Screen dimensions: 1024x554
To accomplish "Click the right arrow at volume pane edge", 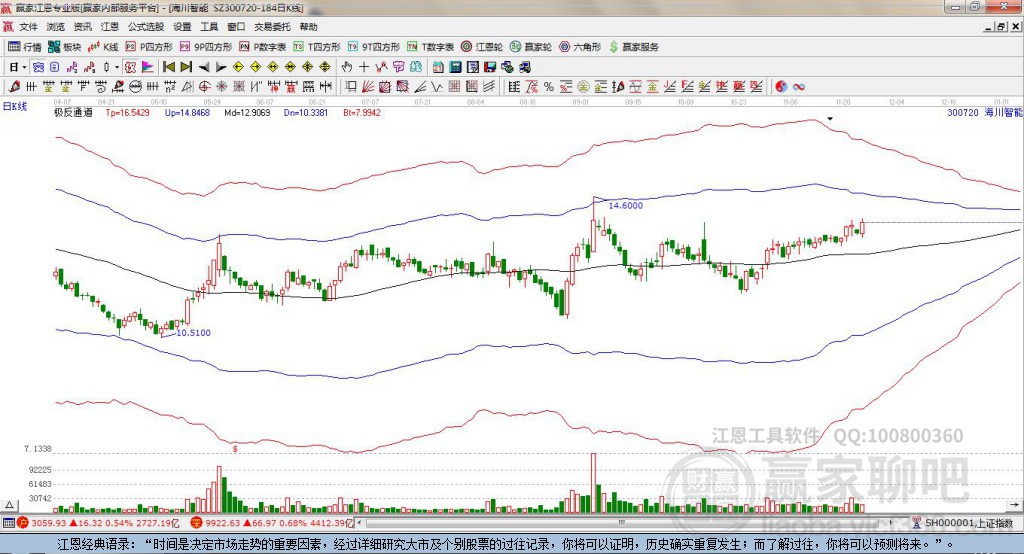I will 1014,505.
